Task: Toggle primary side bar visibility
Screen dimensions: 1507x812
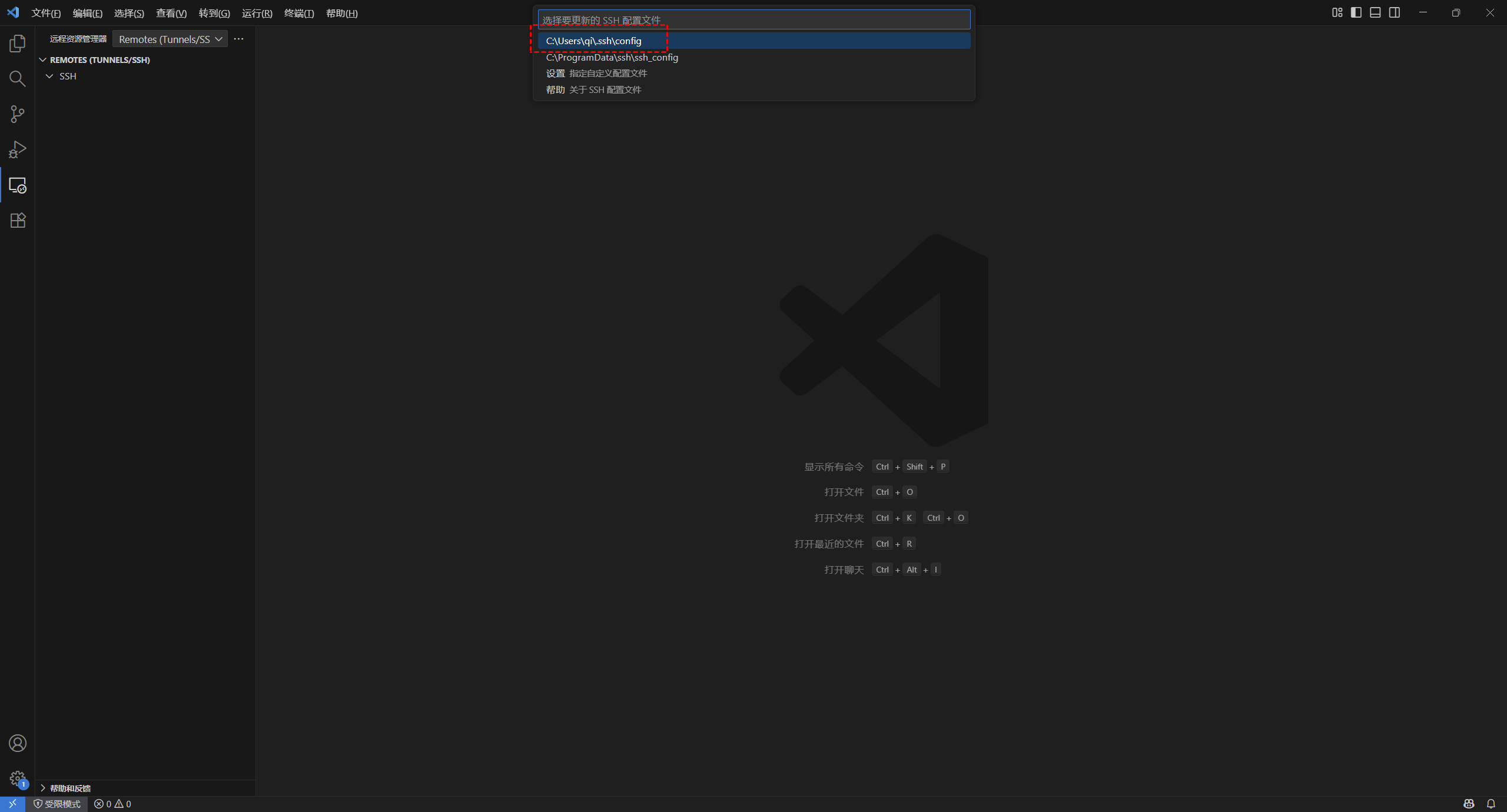Action: pyautogui.click(x=1356, y=13)
